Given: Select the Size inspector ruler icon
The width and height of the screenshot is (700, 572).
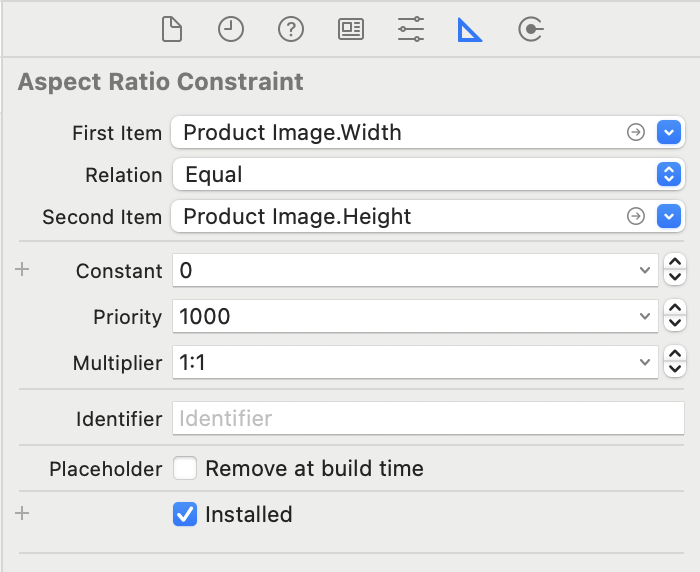Looking at the screenshot, I should 470,30.
